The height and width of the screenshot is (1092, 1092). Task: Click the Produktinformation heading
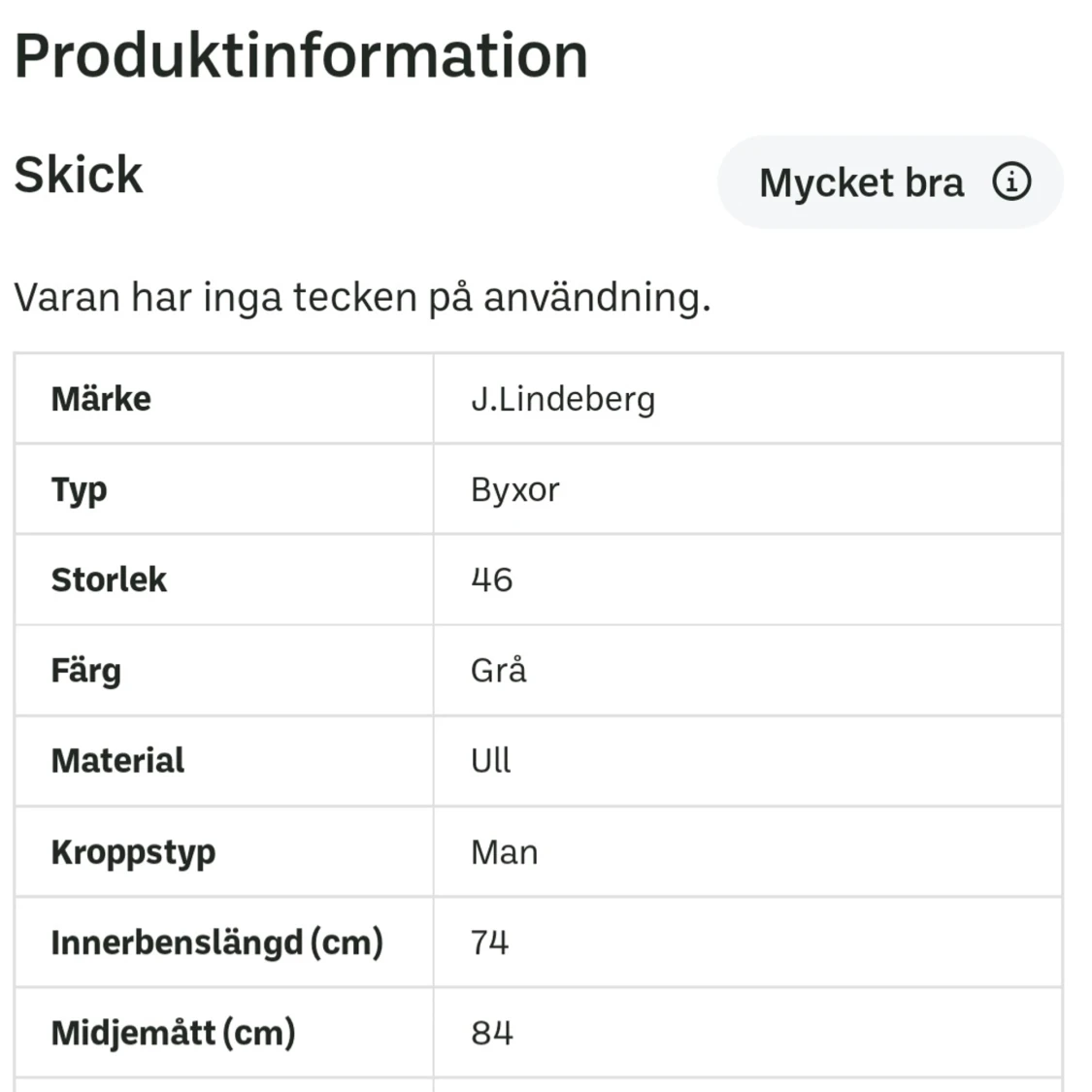coord(299,55)
